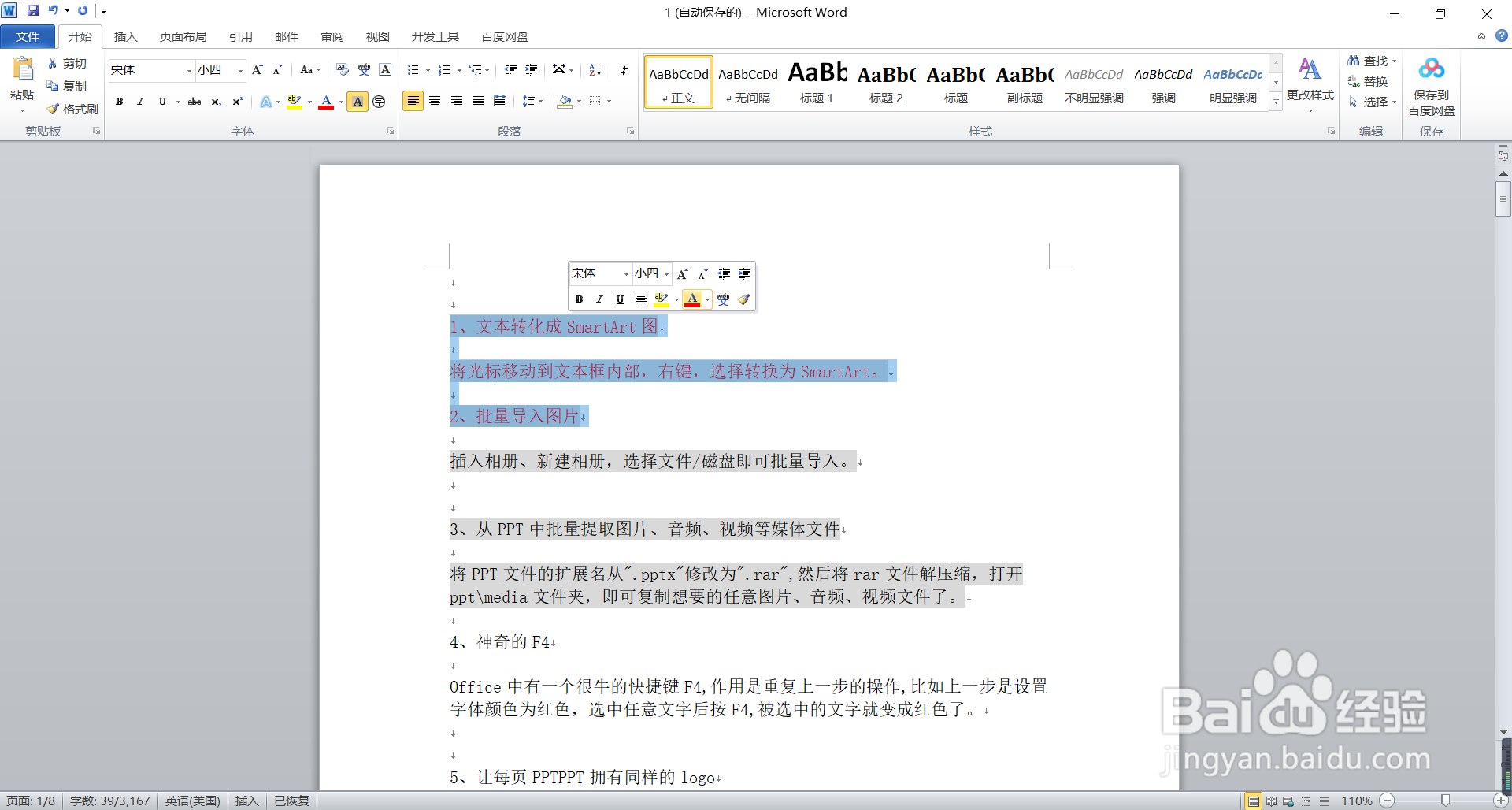Toggle Character Shading (highlighted A) button
Image resolution: width=1512 pixels, height=810 pixels.
point(358,102)
